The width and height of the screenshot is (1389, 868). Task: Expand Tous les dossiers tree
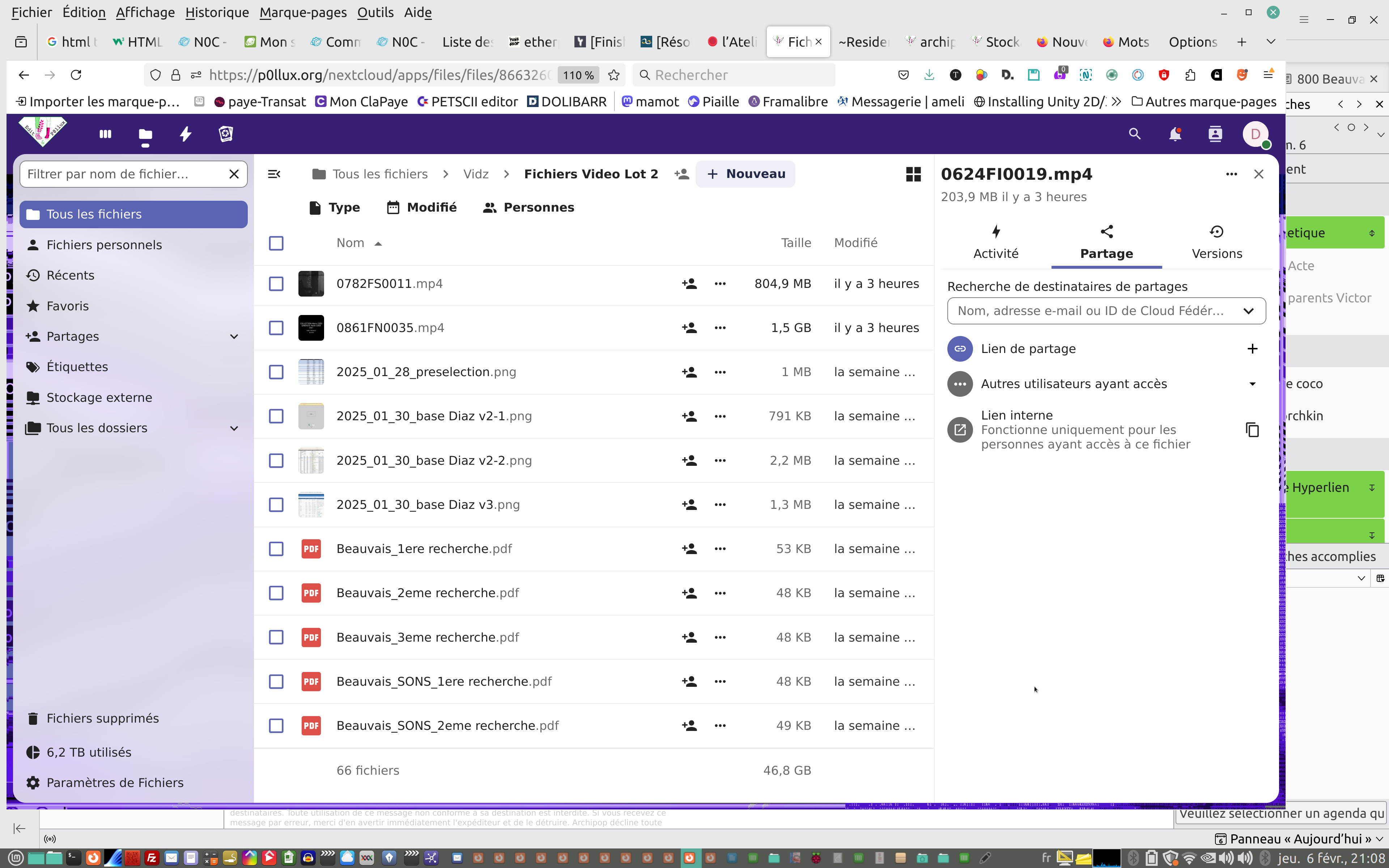point(234,428)
